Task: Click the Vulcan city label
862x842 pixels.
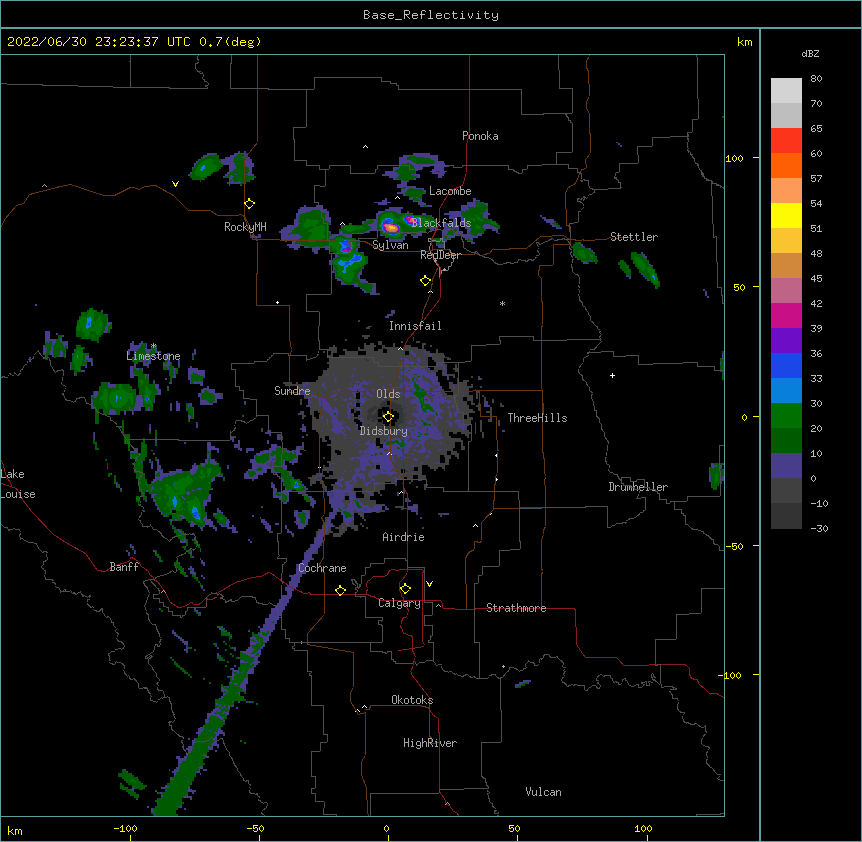Action: (543, 792)
